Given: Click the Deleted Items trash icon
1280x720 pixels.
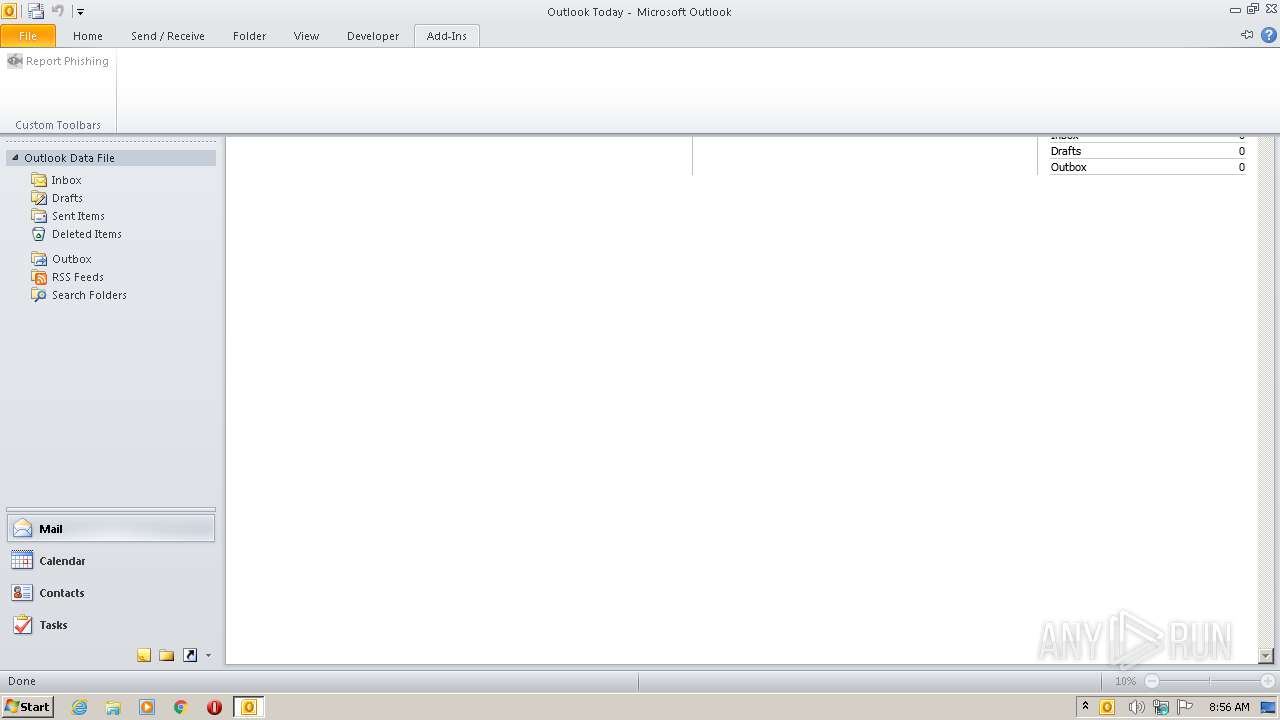Looking at the screenshot, I should coord(39,234).
